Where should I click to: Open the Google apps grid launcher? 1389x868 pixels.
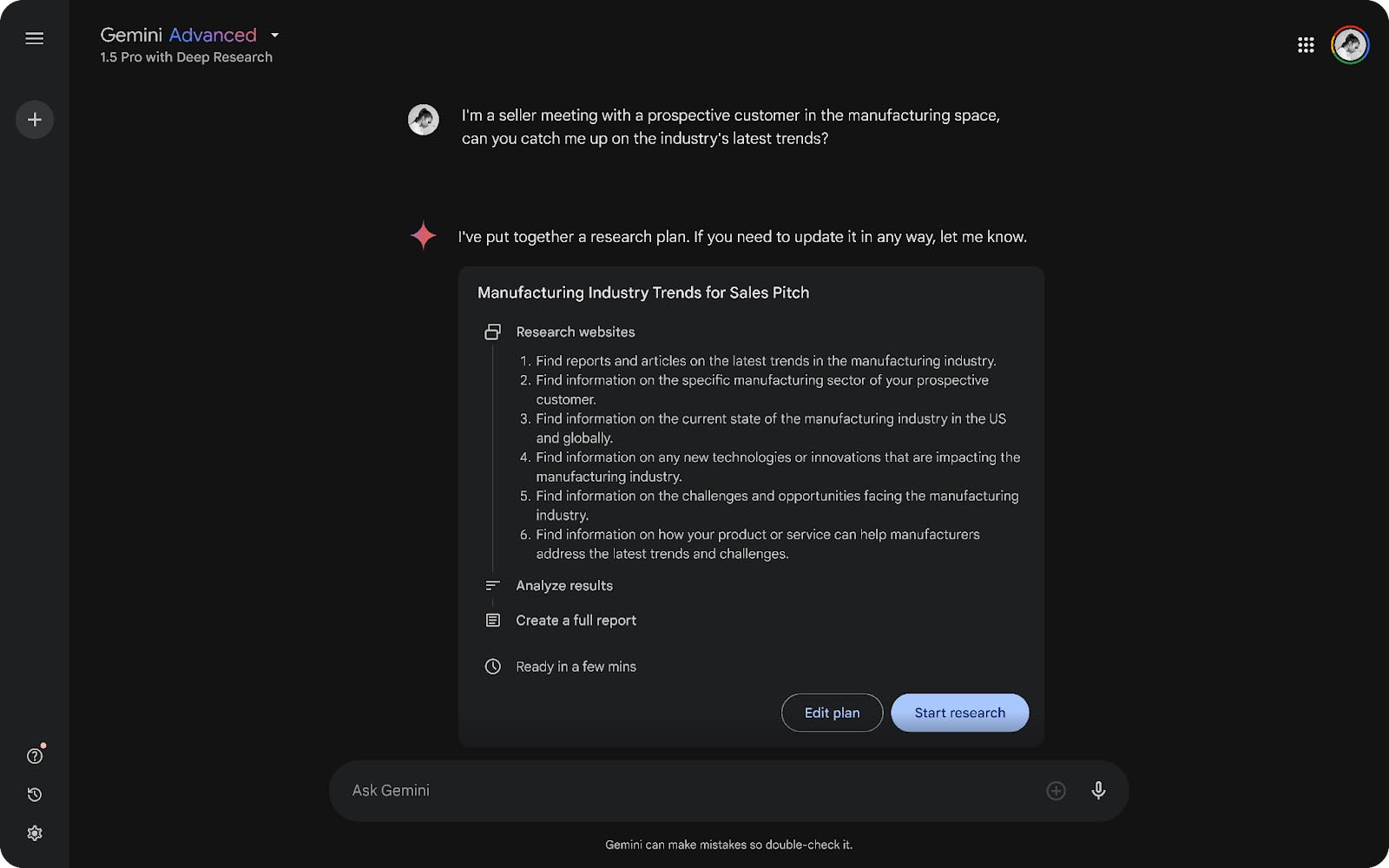click(x=1306, y=44)
